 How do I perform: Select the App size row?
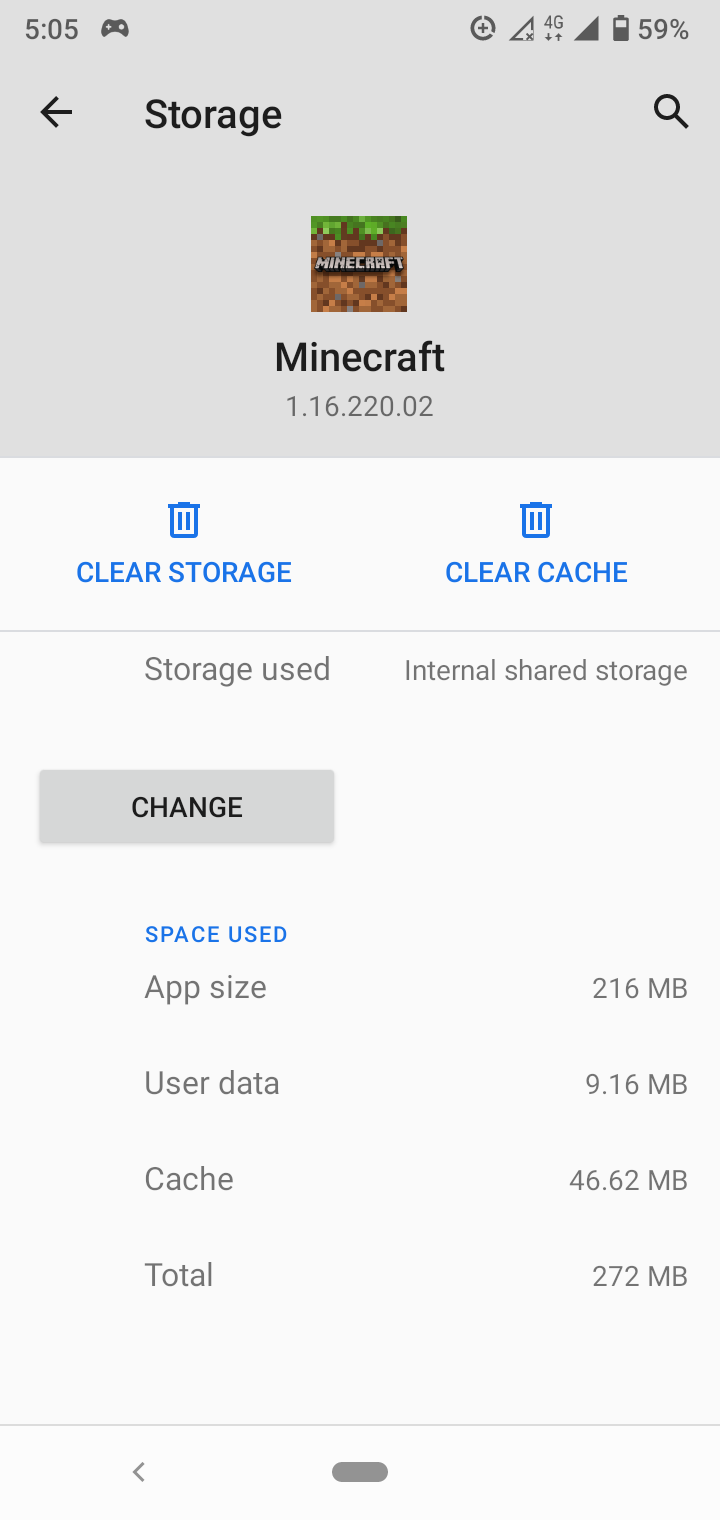(x=415, y=988)
